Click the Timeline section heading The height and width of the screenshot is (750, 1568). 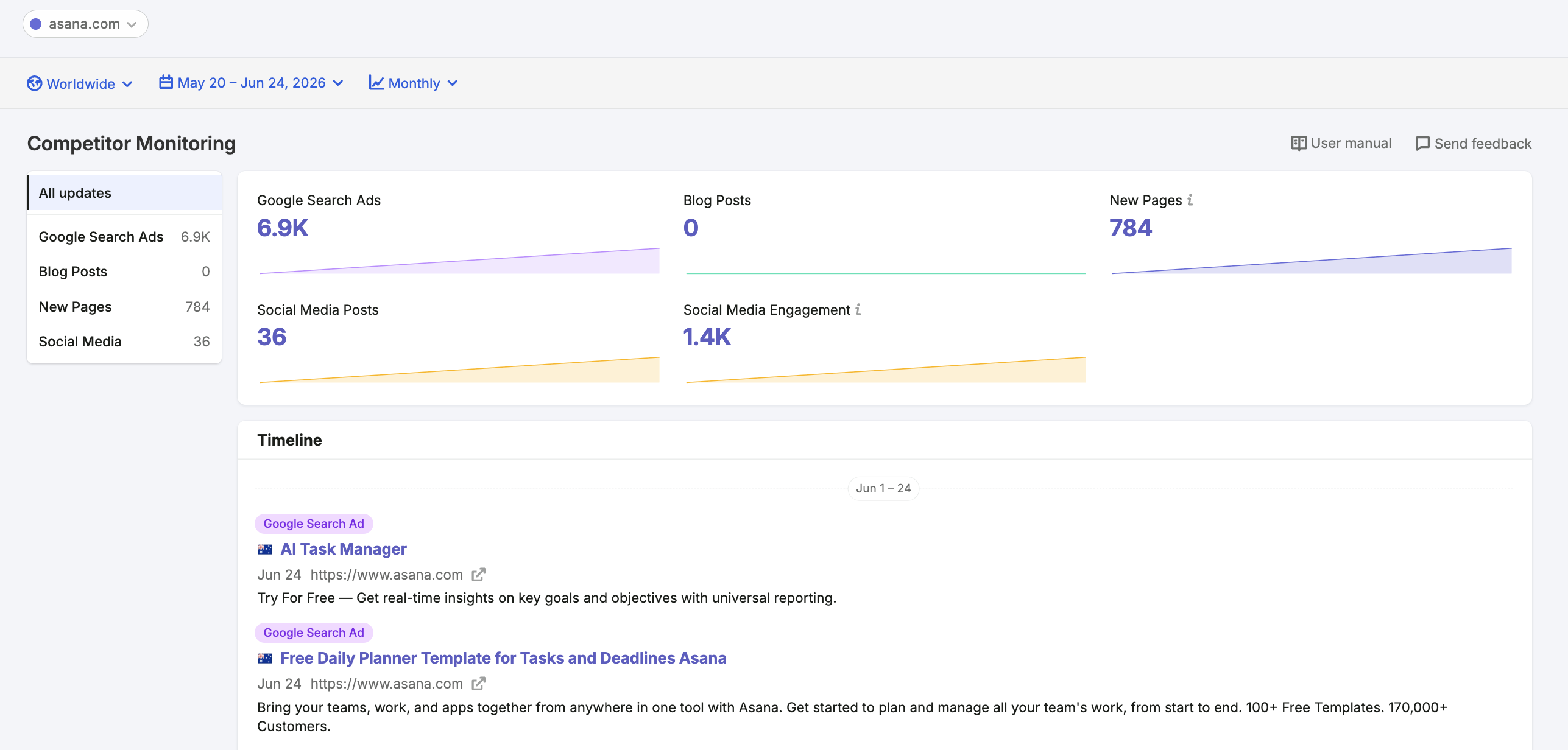click(289, 440)
